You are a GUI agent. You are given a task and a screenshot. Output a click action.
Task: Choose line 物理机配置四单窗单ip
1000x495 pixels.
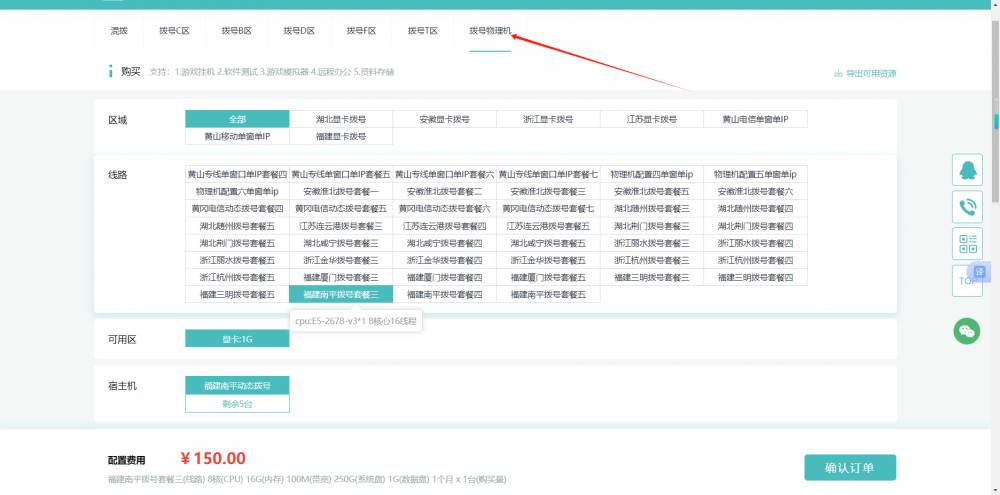pos(652,174)
